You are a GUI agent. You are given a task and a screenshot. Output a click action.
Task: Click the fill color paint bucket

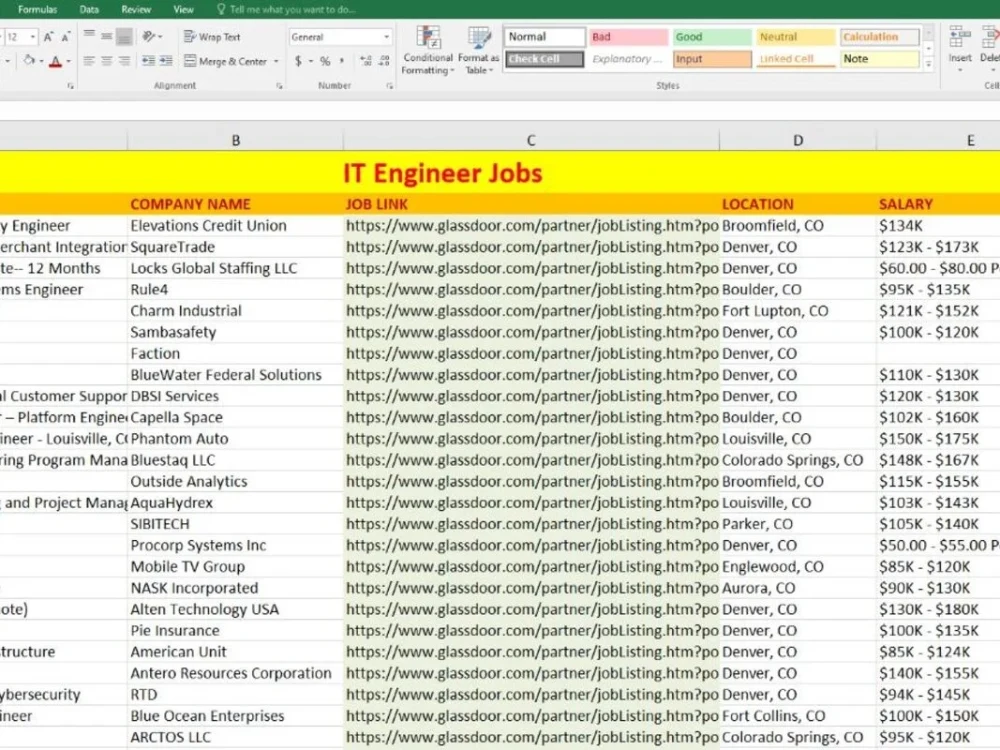point(29,61)
